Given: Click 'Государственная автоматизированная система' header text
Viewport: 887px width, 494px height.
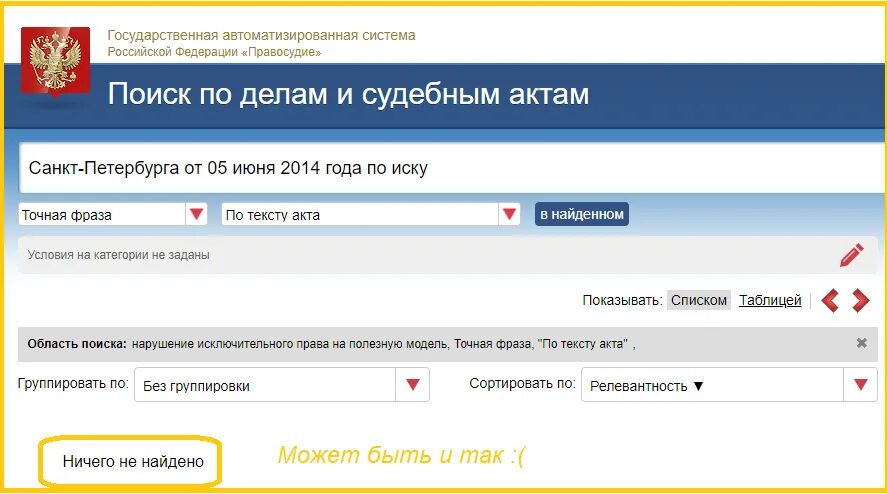Looking at the screenshot, I should click(x=261, y=35).
